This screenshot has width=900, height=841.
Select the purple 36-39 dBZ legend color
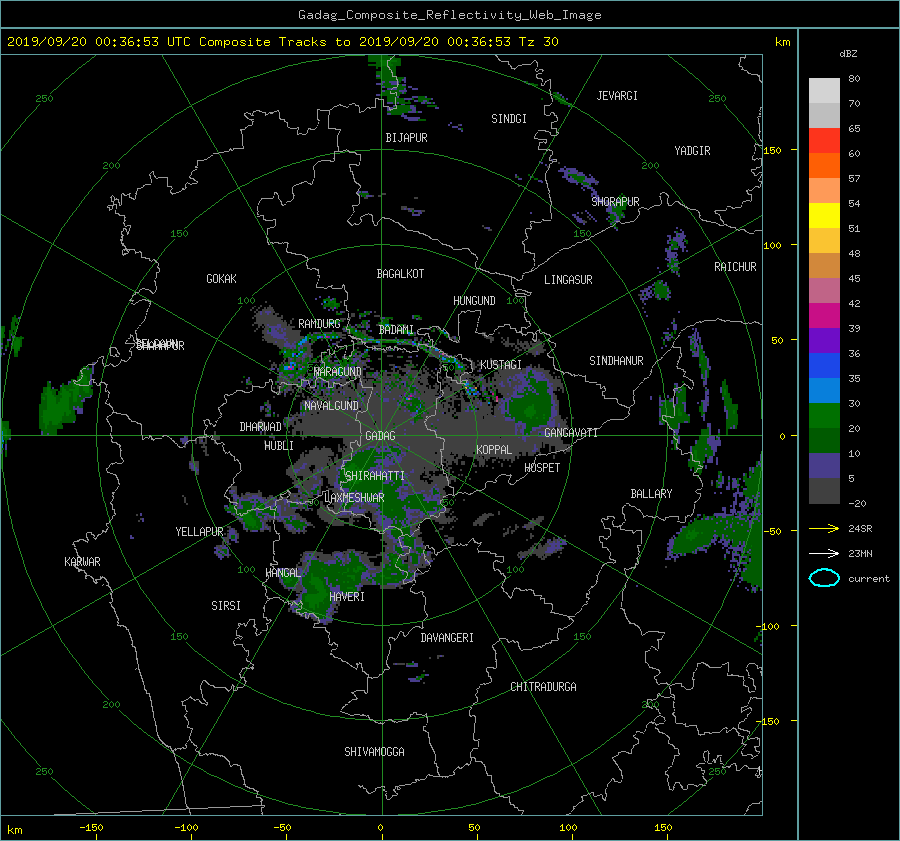(824, 340)
